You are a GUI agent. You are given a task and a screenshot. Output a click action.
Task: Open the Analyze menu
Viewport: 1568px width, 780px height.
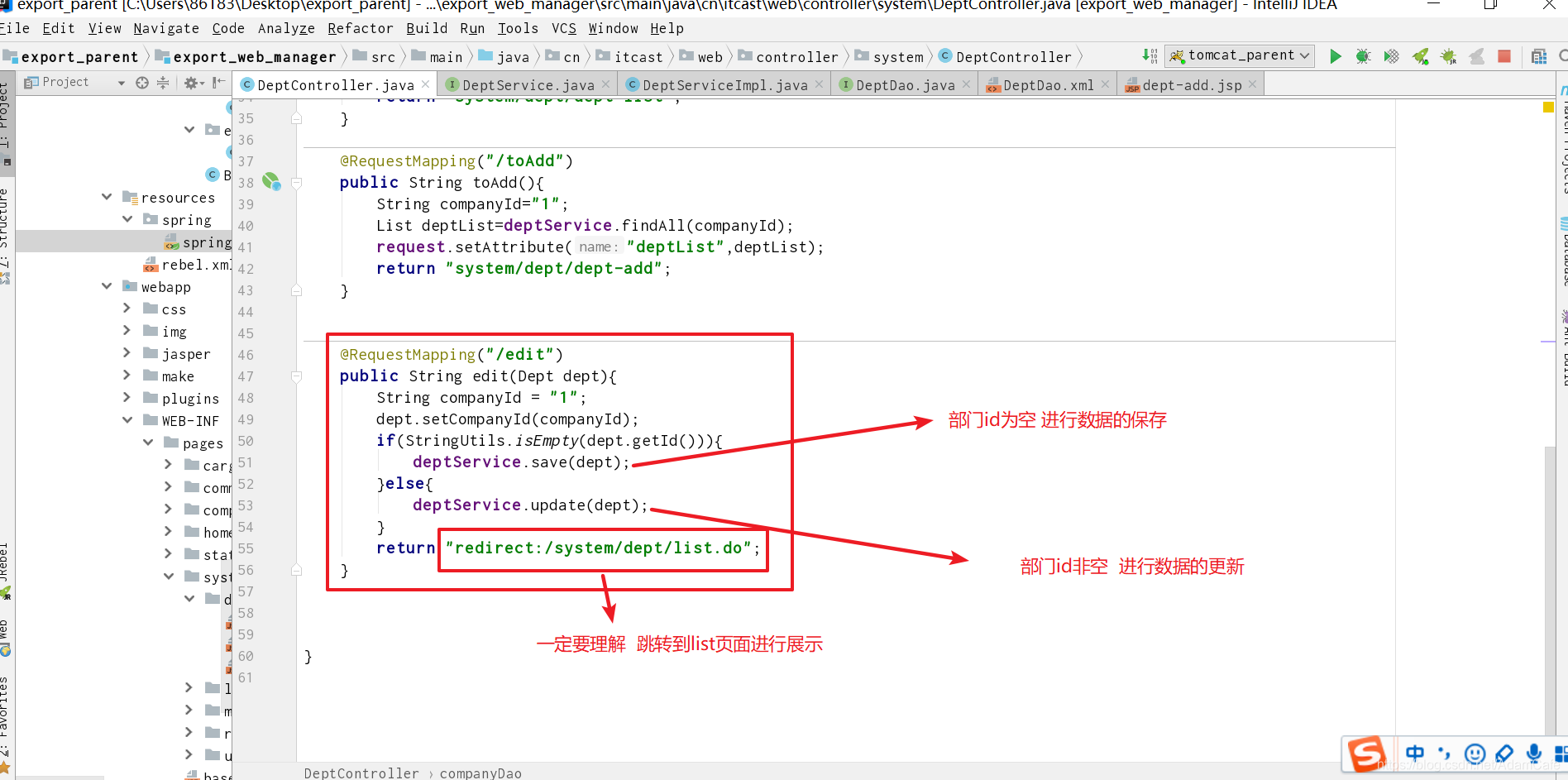[286, 28]
